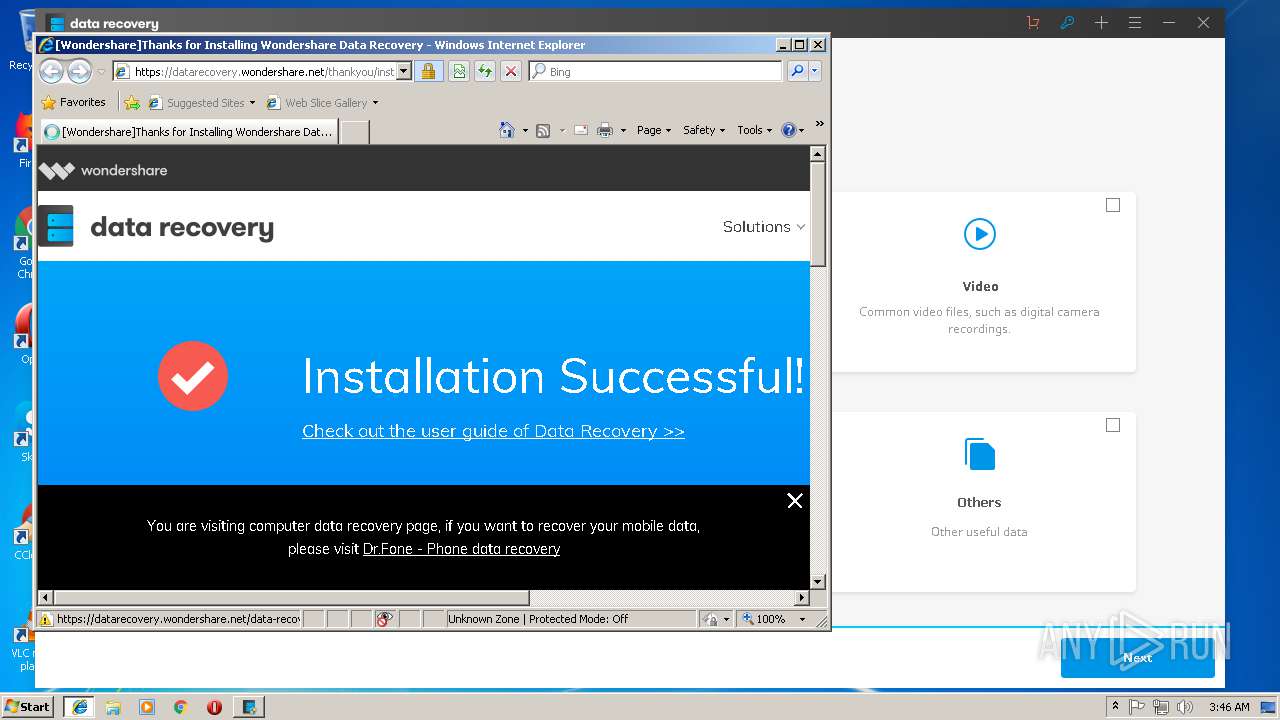Click the Read Mail icon
The height and width of the screenshot is (720, 1280).
pyautogui.click(x=581, y=130)
